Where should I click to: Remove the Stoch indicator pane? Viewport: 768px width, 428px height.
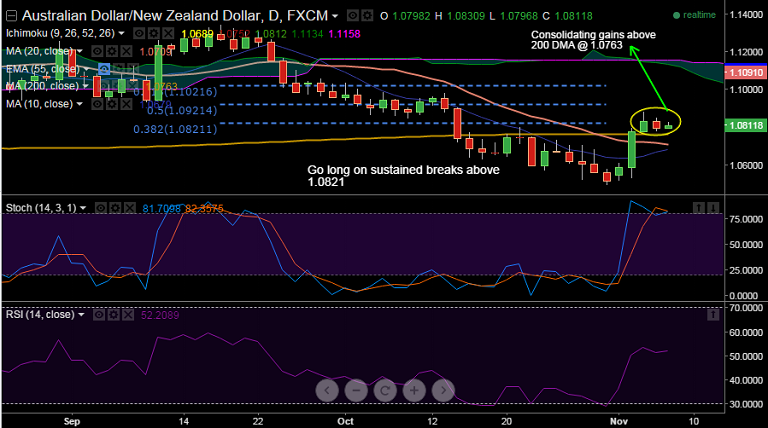tap(129, 208)
